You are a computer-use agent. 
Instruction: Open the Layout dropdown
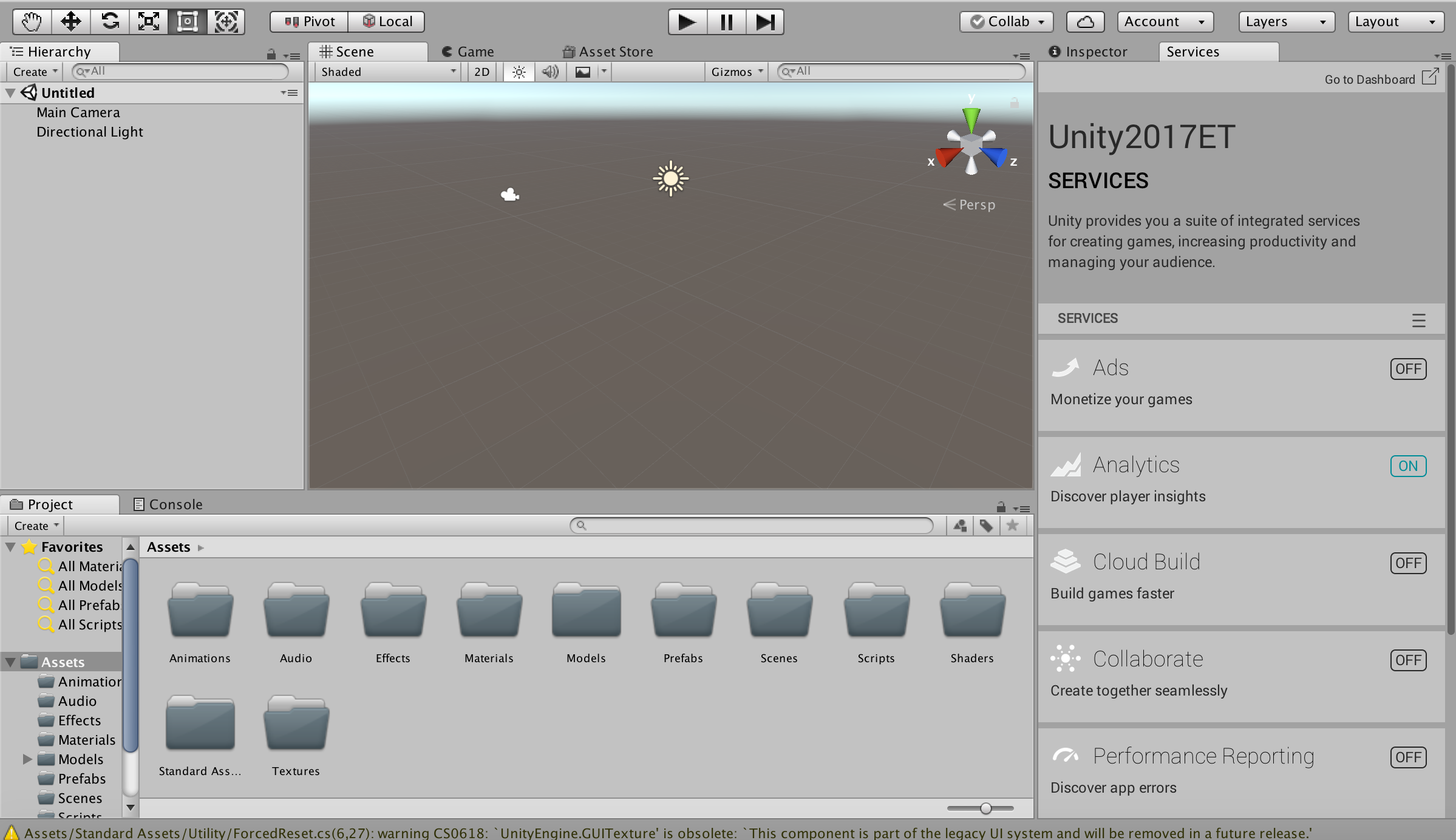1396,22
